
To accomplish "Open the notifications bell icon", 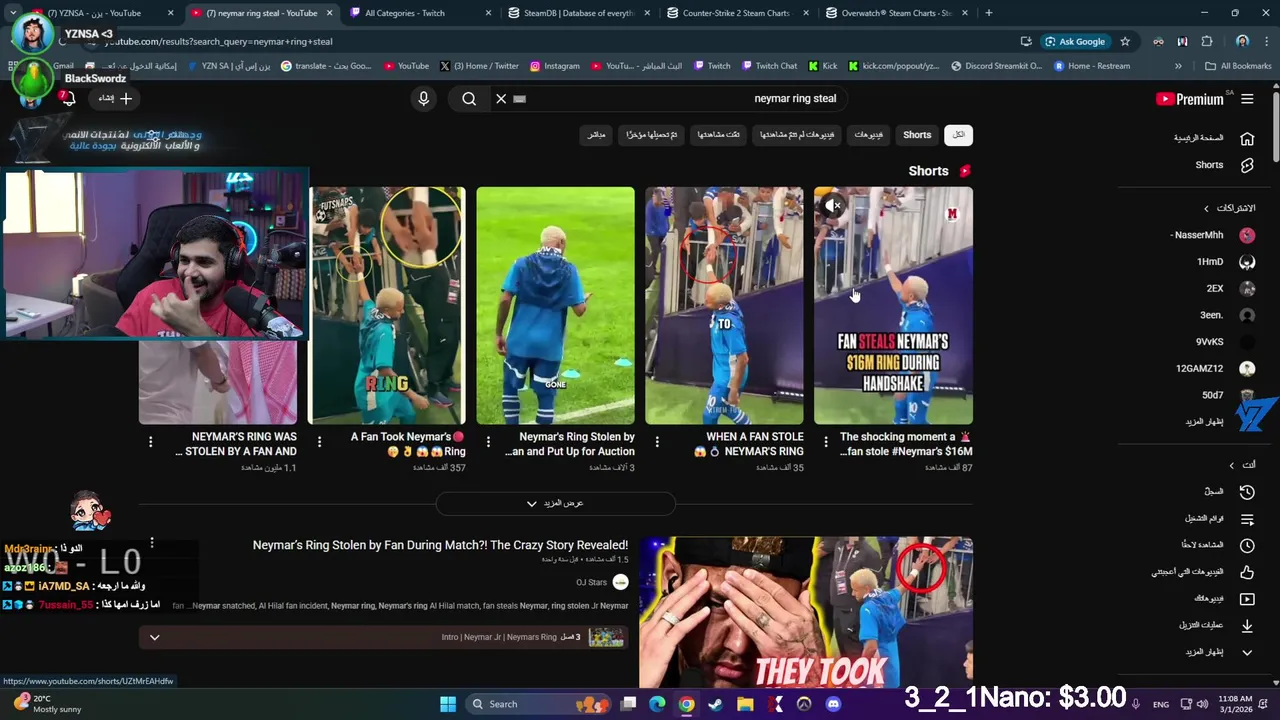I will pos(67,98).
